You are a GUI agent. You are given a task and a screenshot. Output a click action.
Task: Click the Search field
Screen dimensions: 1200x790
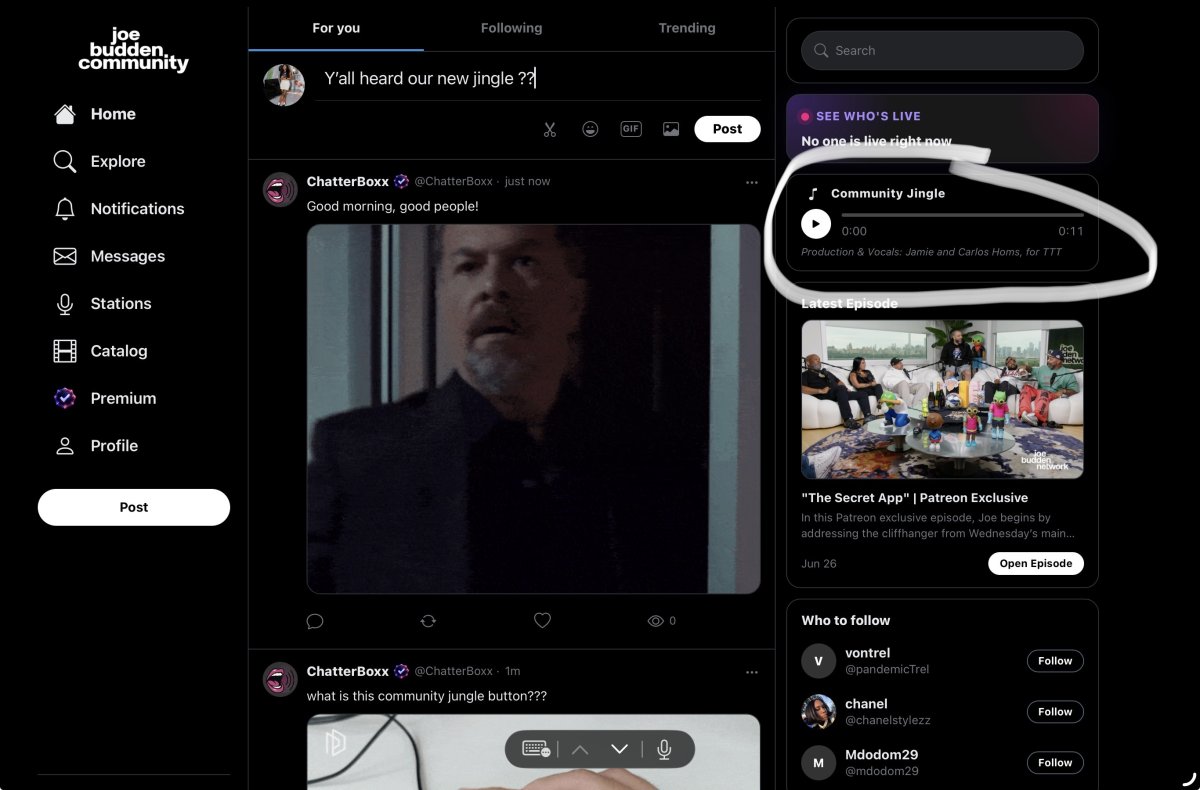point(942,50)
